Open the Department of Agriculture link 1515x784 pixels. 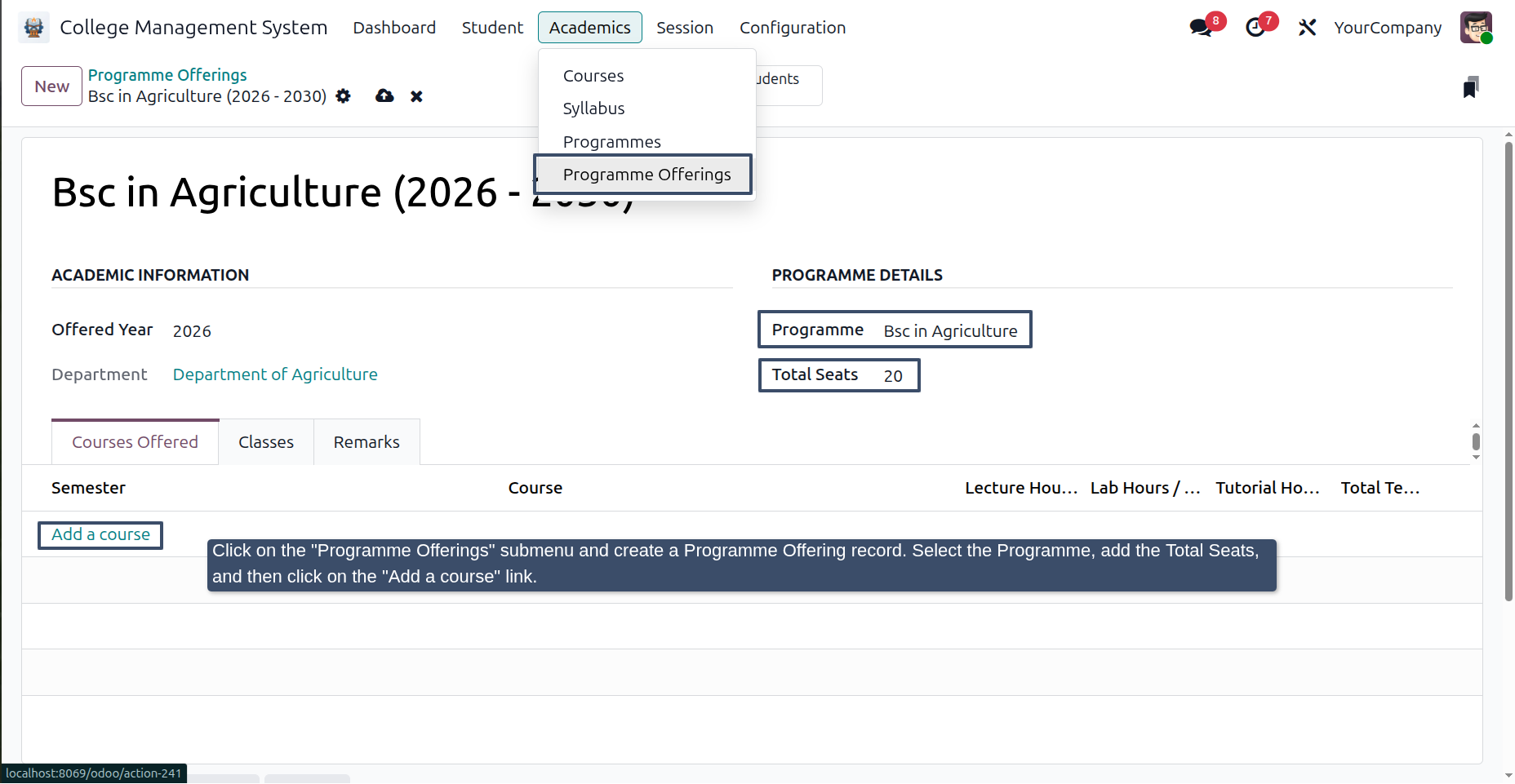click(275, 374)
